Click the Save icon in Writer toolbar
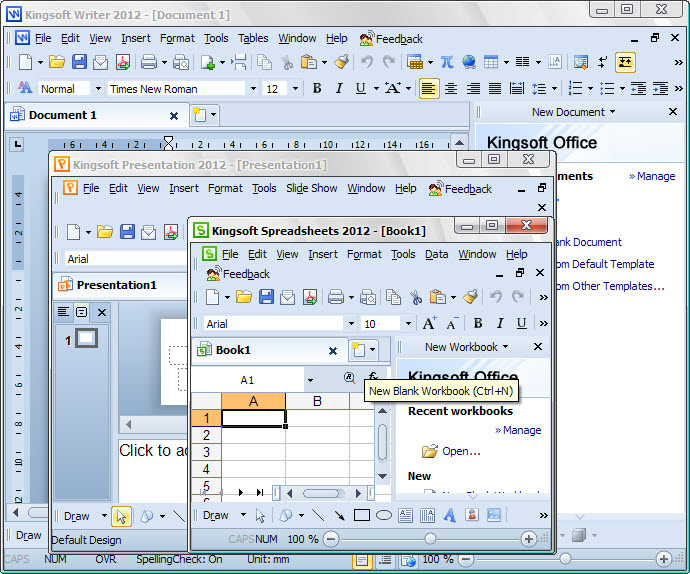Image resolution: width=690 pixels, height=574 pixels. [79, 62]
